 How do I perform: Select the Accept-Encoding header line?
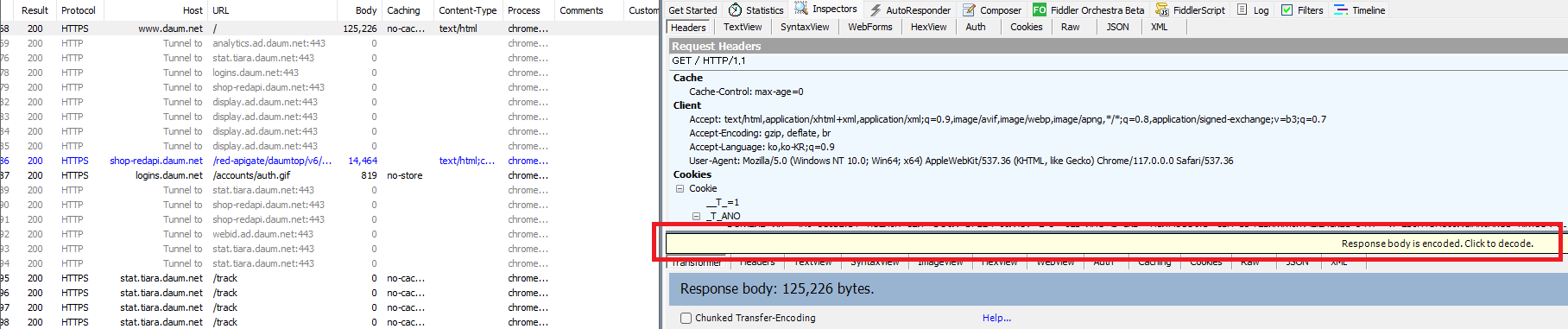[x=760, y=133]
